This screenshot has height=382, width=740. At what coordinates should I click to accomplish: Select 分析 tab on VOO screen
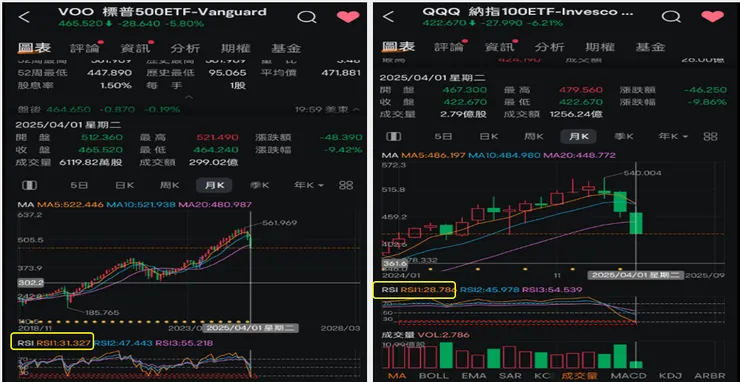[185, 48]
